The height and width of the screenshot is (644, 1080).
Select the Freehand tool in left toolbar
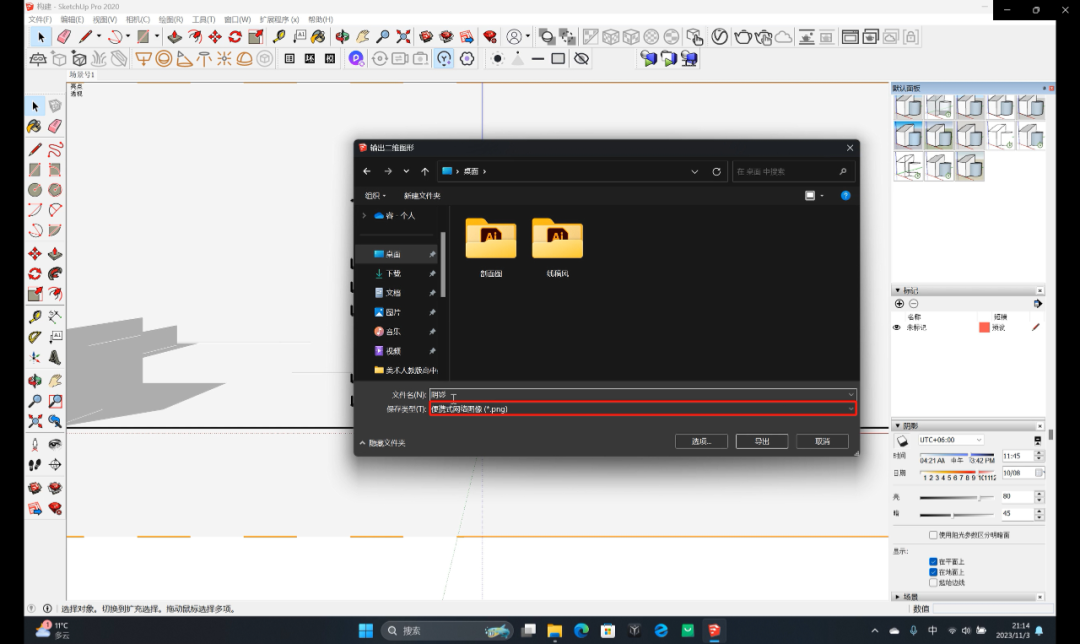pyautogui.click(x=55, y=149)
